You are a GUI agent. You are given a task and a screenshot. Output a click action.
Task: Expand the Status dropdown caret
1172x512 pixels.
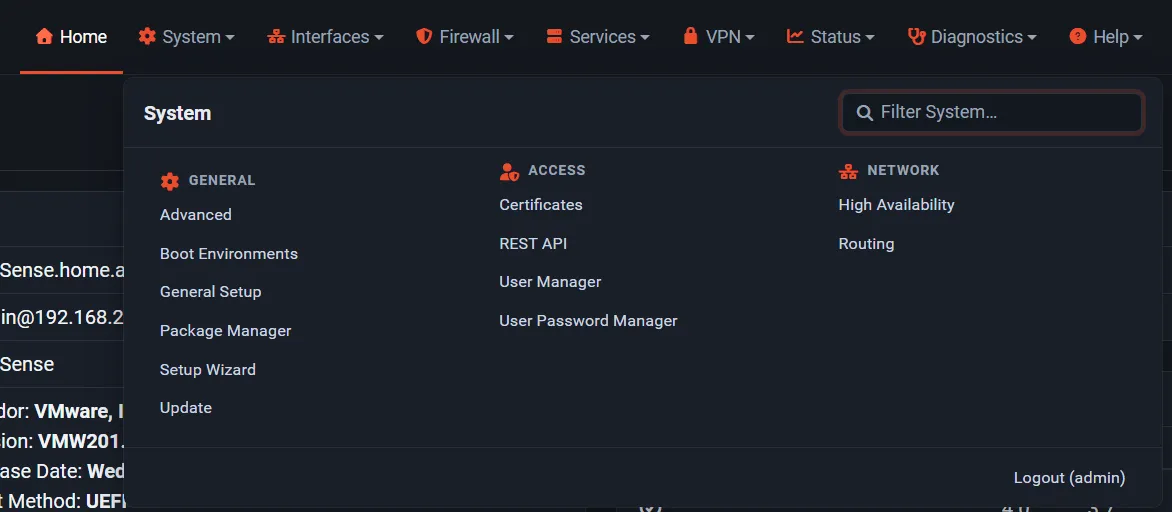(x=870, y=37)
